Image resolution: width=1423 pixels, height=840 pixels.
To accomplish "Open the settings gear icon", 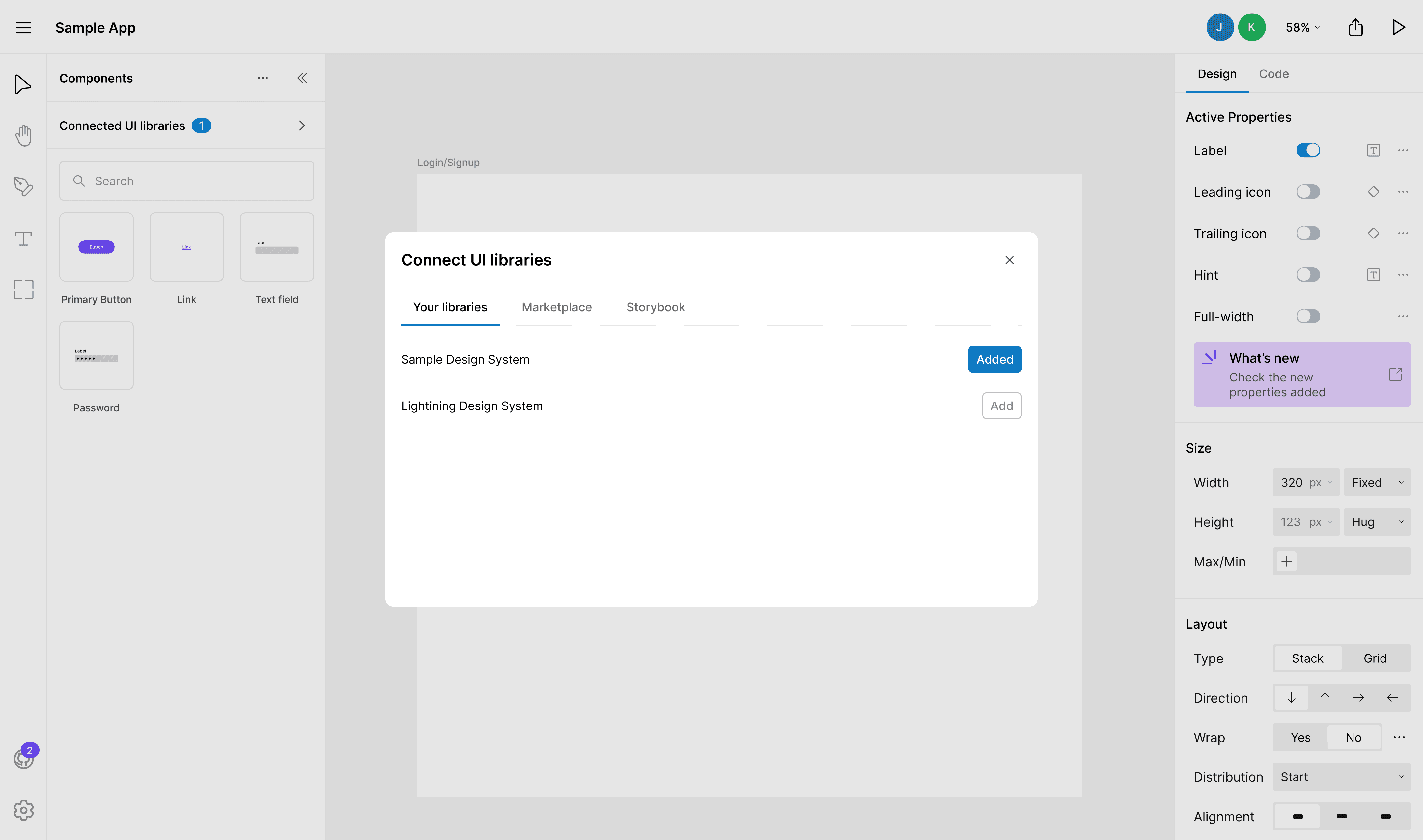I will 23,810.
